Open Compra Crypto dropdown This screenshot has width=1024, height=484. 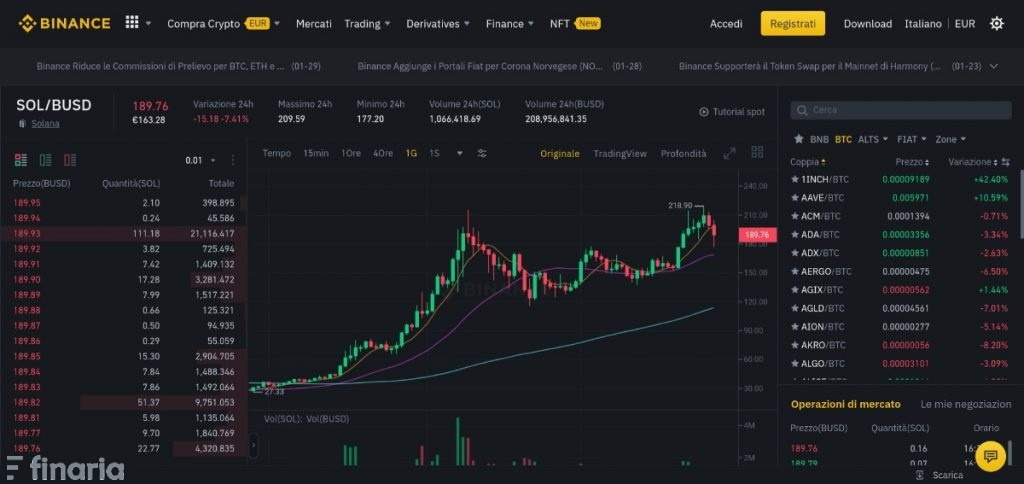tap(223, 24)
